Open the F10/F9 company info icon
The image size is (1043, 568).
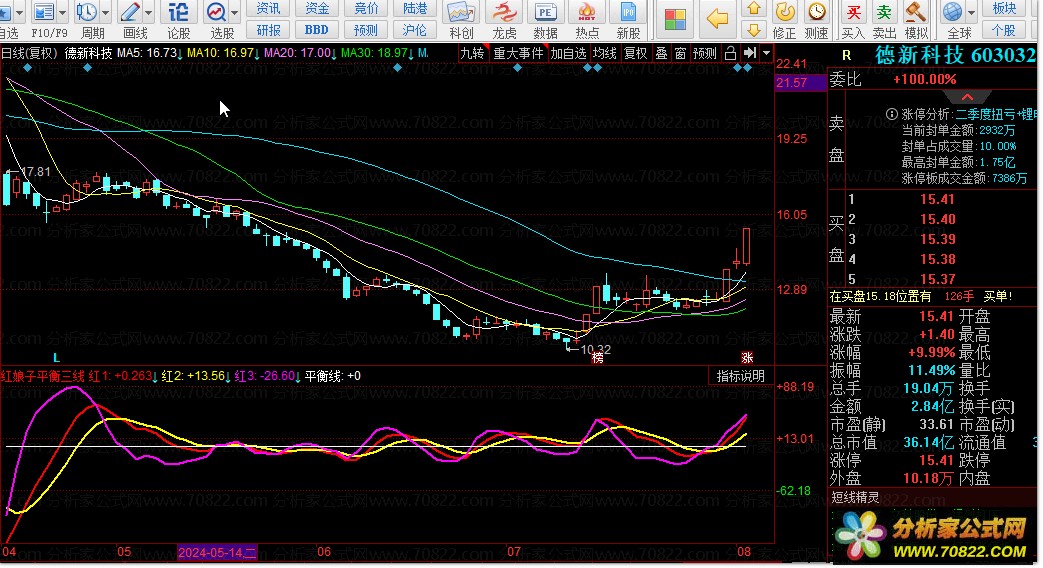(x=44, y=12)
